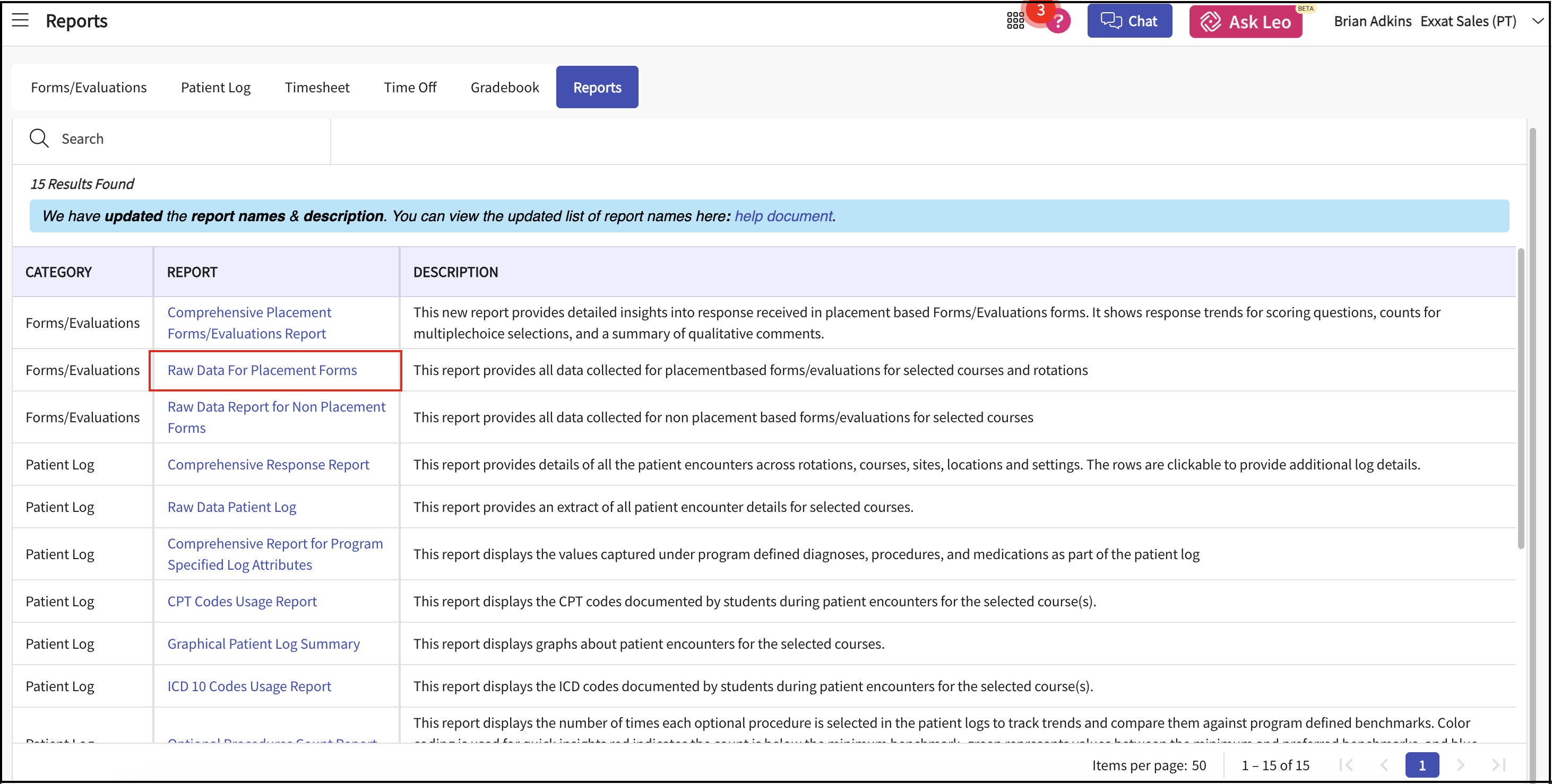The height and width of the screenshot is (784, 1552).
Task: Open Raw Data For Placement Forms report
Action: point(262,370)
